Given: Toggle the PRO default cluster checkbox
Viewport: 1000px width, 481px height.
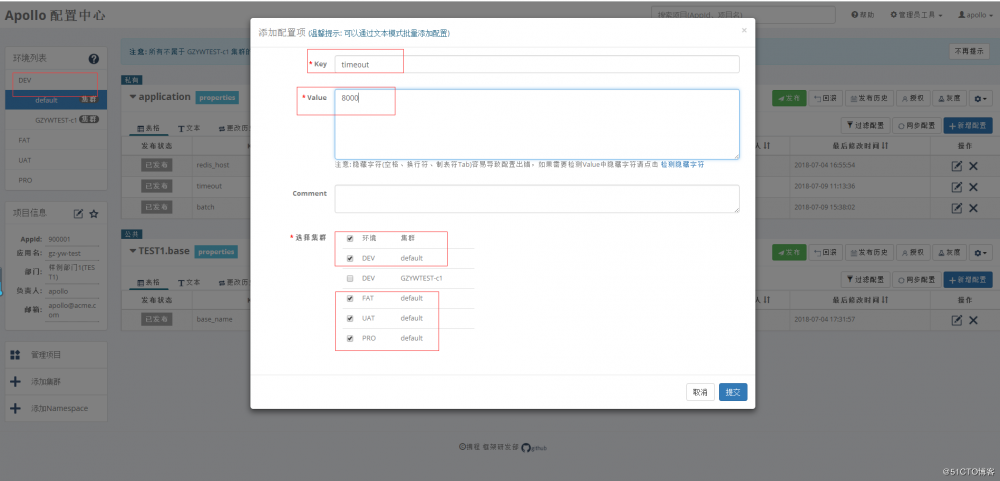Looking at the screenshot, I should pyautogui.click(x=349, y=338).
